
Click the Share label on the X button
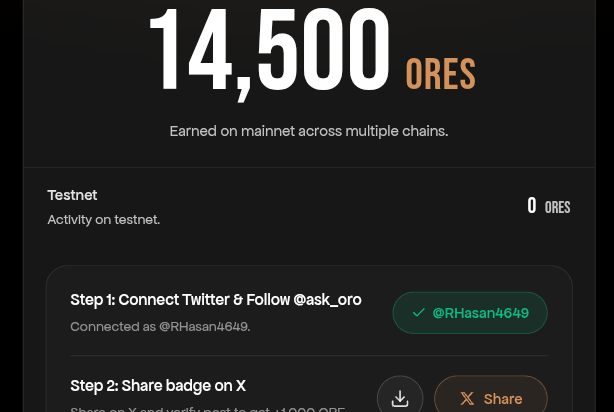pos(503,399)
